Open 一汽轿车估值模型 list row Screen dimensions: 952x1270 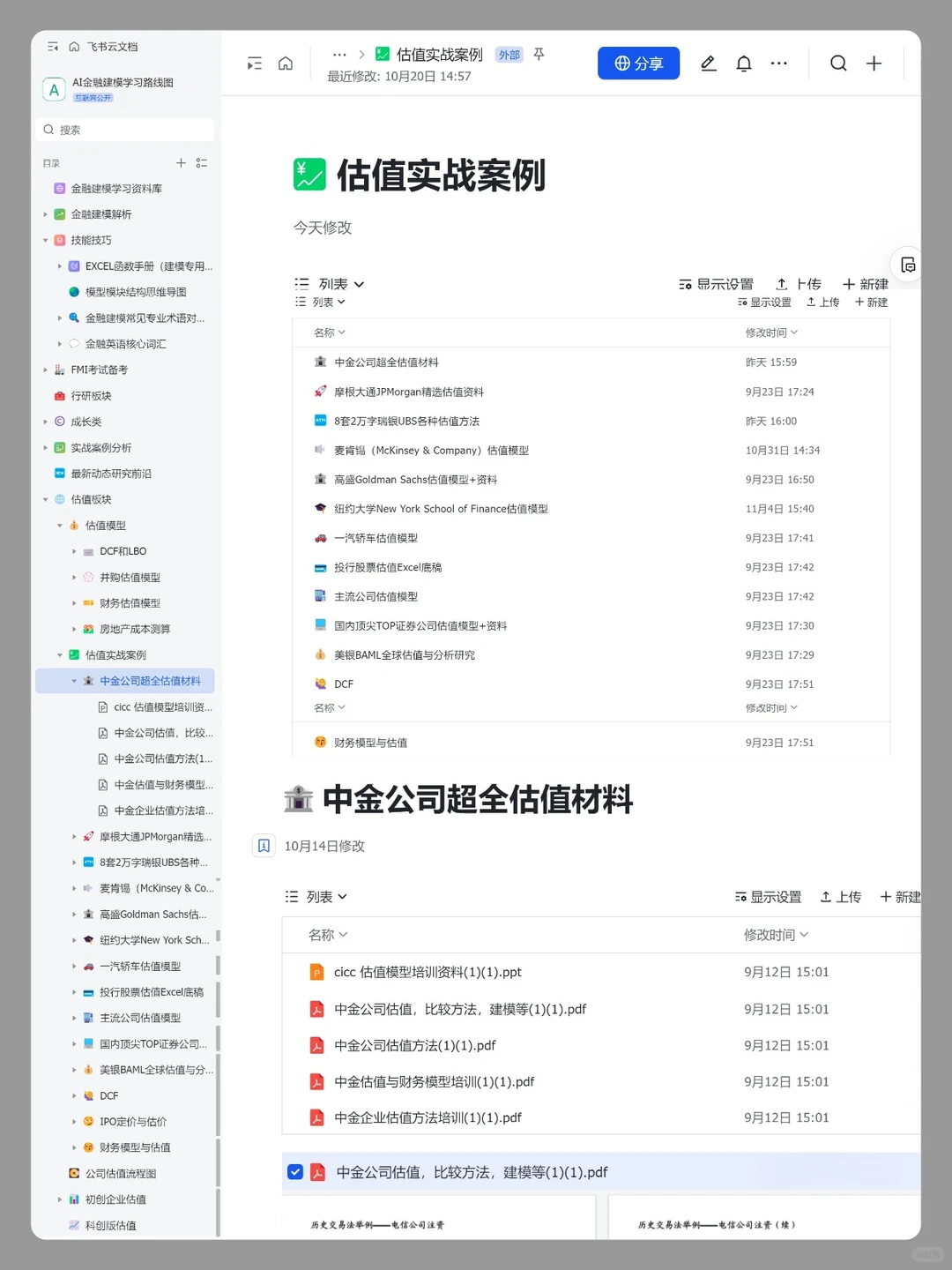pyautogui.click(x=591, y=538)
